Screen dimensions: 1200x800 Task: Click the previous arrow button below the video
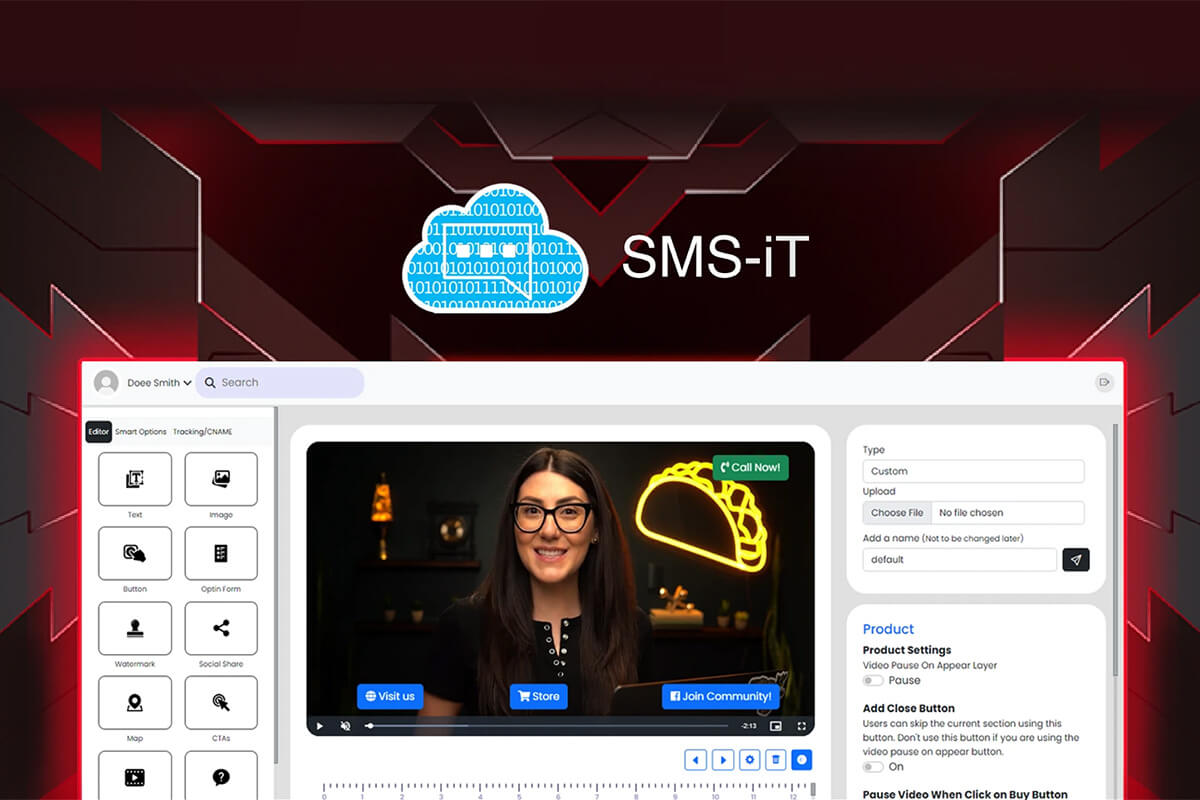(695, 760)
